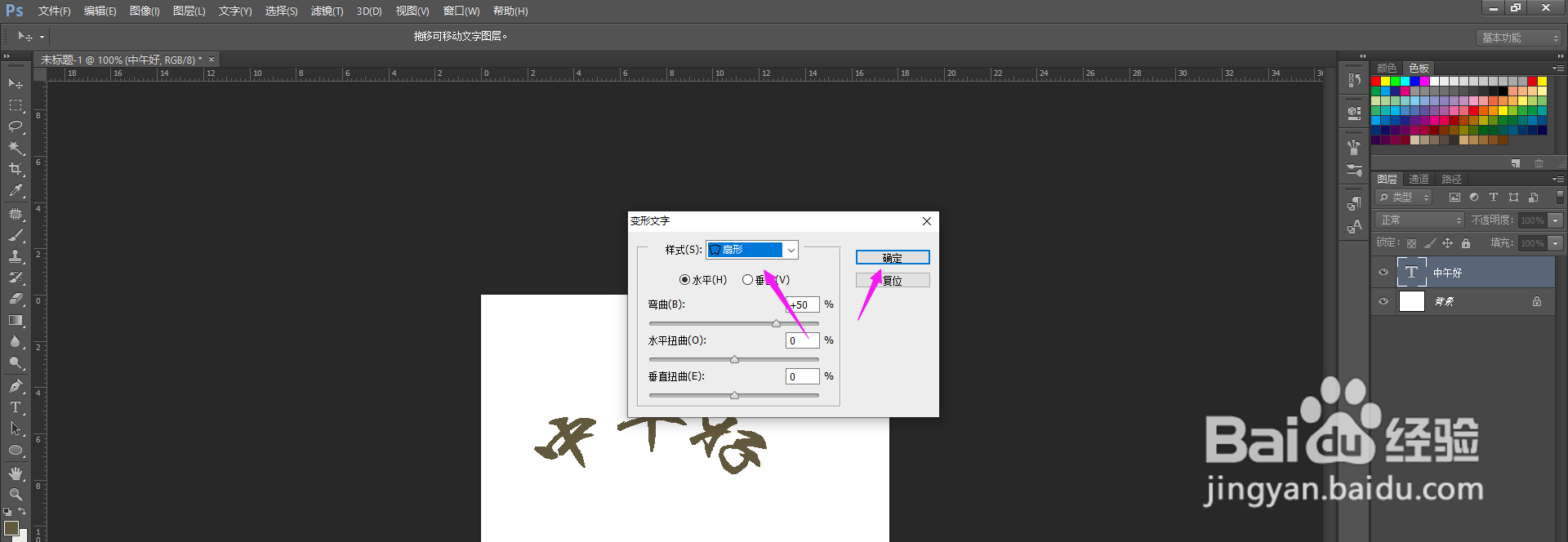Select the Eraser tool
This screenshot has height=542, width=1568.
click(16, 299)
